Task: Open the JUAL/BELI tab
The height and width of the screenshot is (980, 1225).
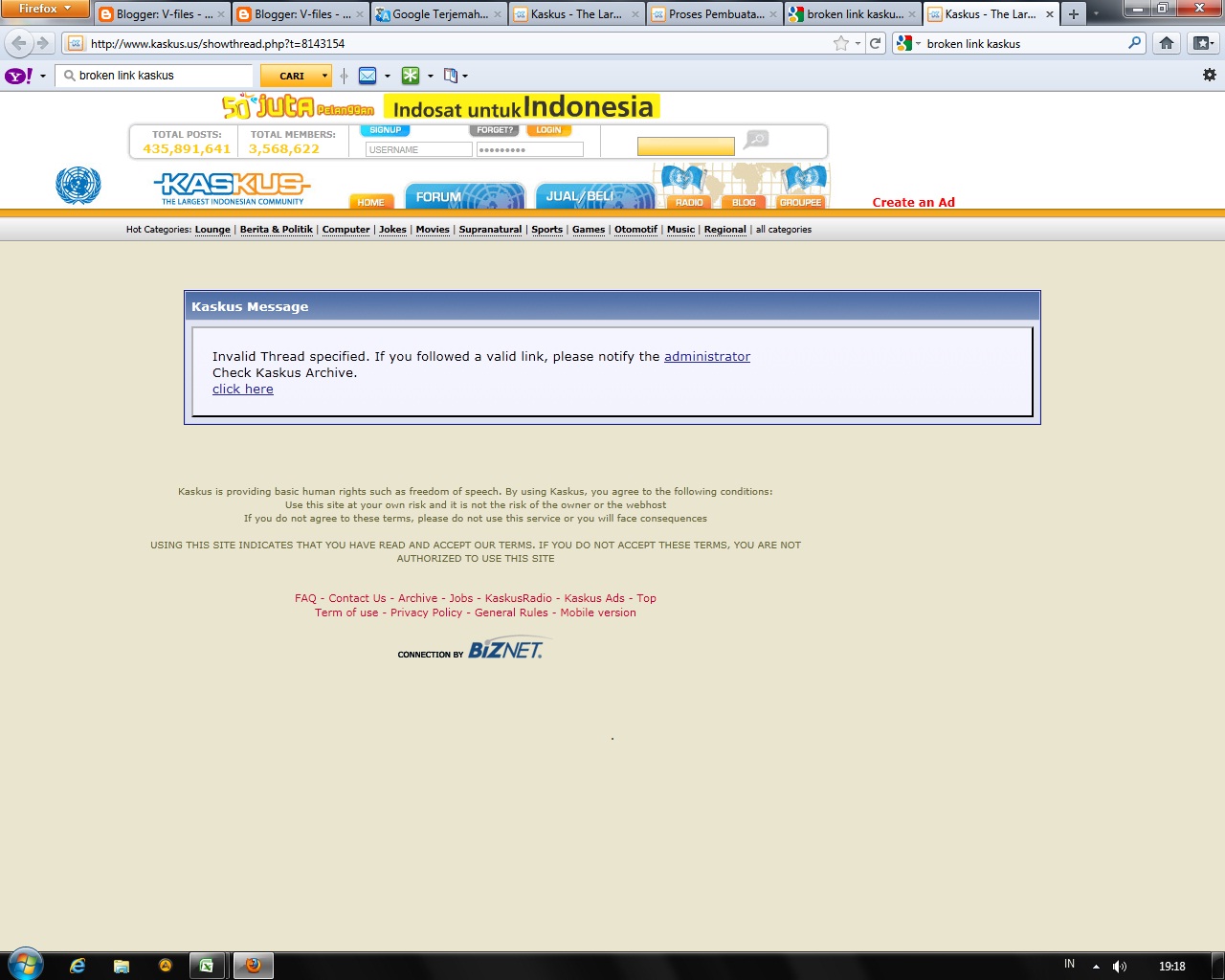Action: pyautogui.click(x=594, y=195)
